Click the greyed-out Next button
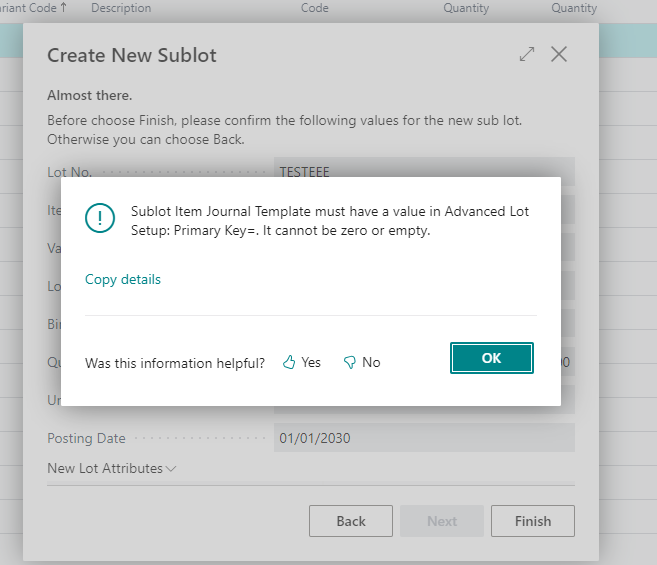This screenshot has height=565, width=657. pos(442,521)
